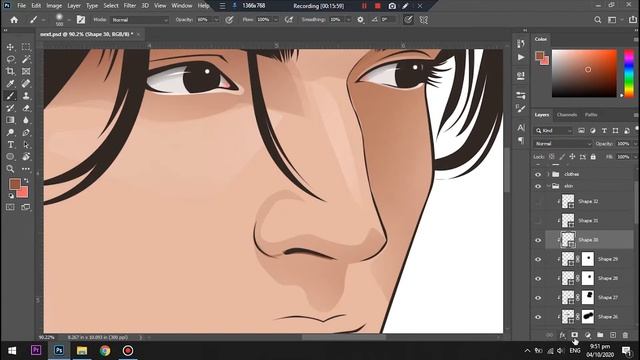Open the brush Mode dropdown
The image size is (640, 360).
coord(139,20)
